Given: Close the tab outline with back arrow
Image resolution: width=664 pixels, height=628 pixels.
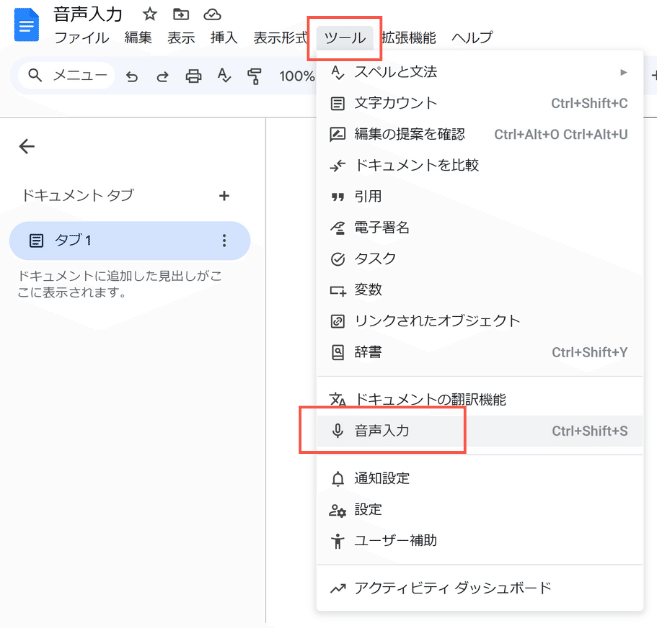Looking at the screenshot, I should 27,147.
